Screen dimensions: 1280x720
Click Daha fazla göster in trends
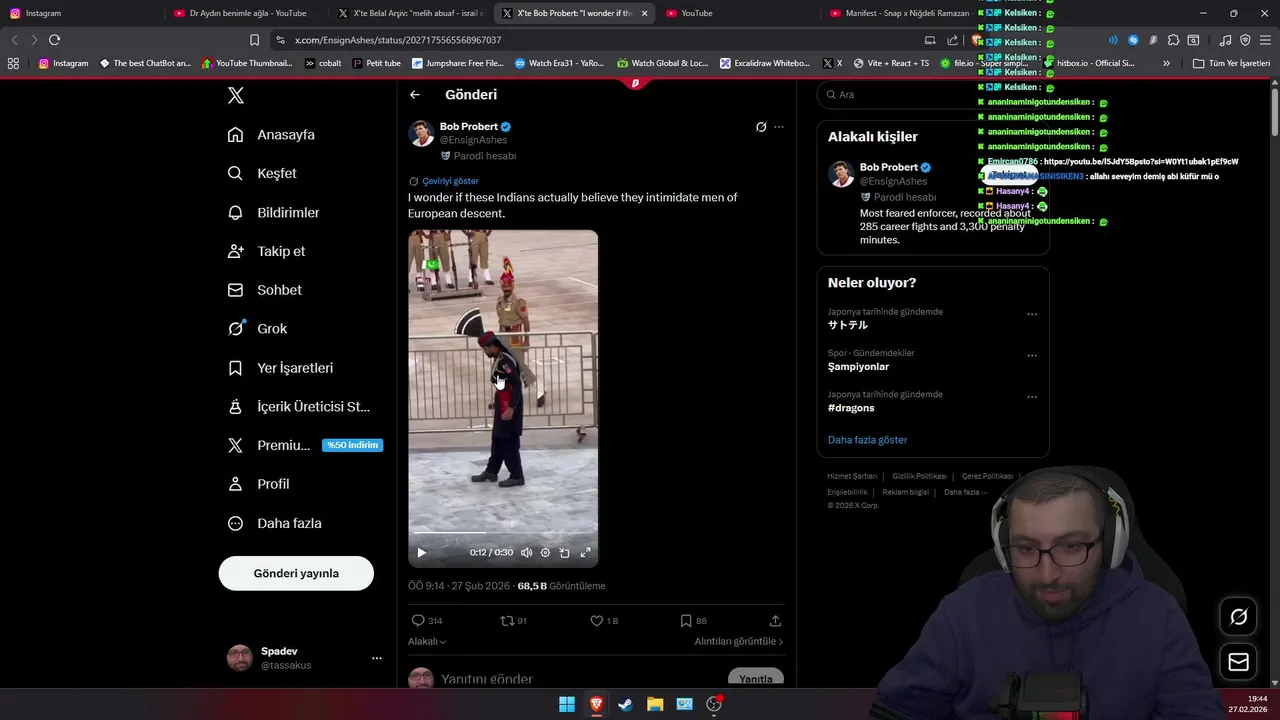coord(867,440)
